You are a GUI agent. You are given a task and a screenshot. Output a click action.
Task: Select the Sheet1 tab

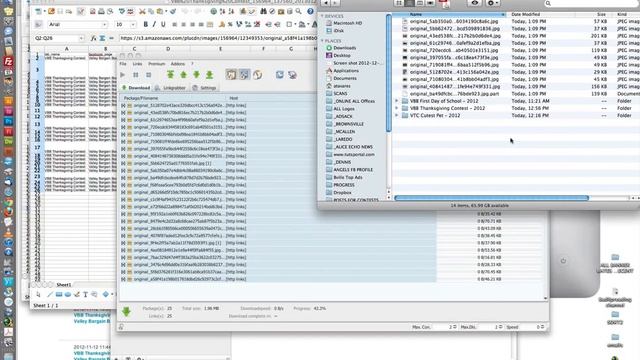coord(64,284)
